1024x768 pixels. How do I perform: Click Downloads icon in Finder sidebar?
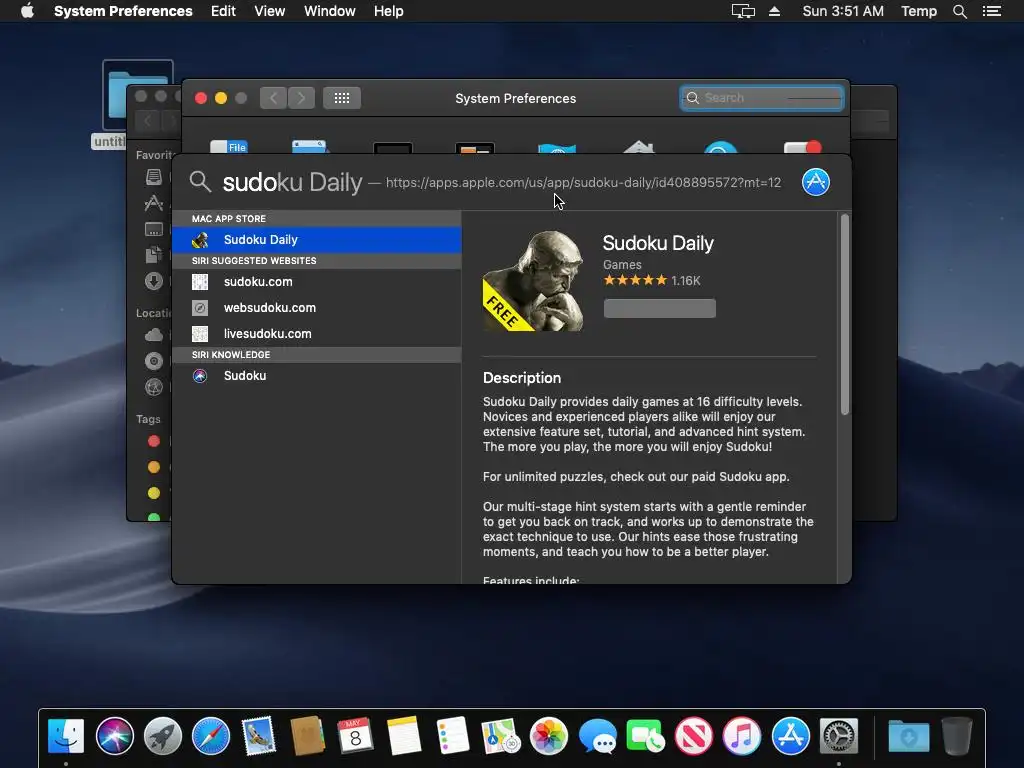tap(153, 281)
